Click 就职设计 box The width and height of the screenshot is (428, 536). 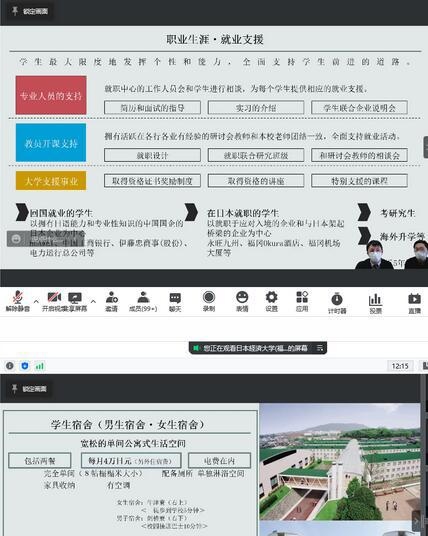[x=152, y=155]
